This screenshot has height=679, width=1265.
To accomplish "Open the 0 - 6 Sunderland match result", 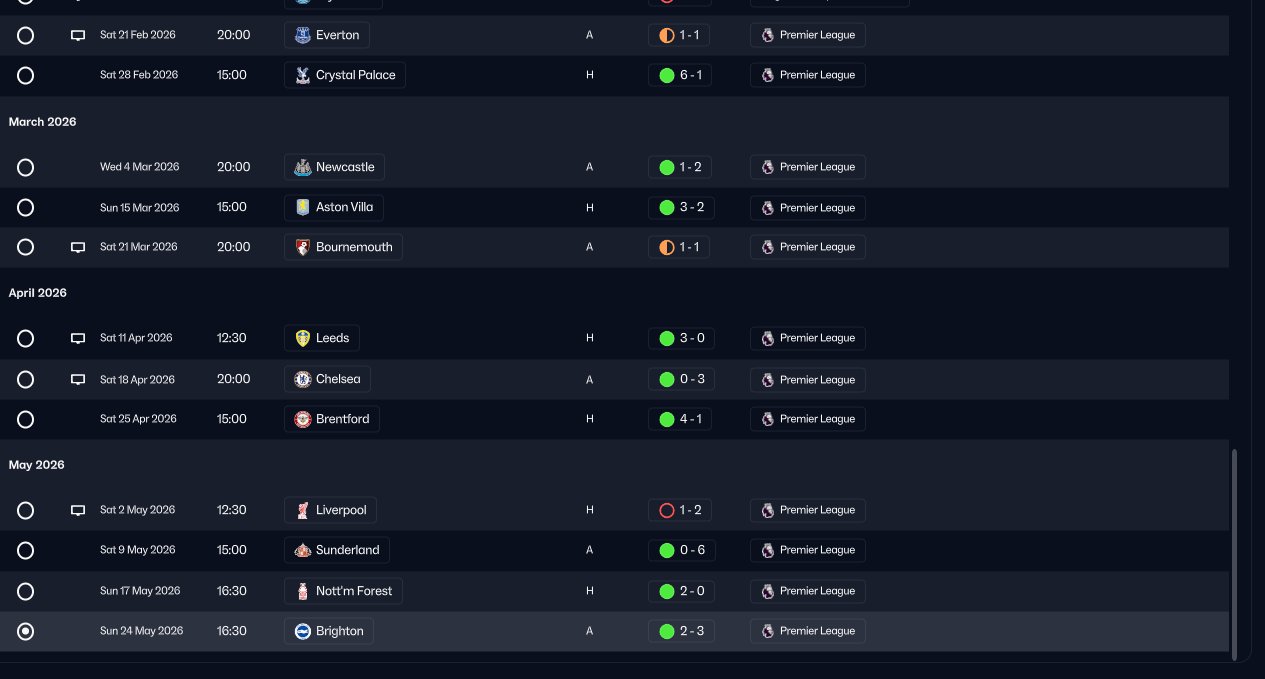I will (681, 550).
